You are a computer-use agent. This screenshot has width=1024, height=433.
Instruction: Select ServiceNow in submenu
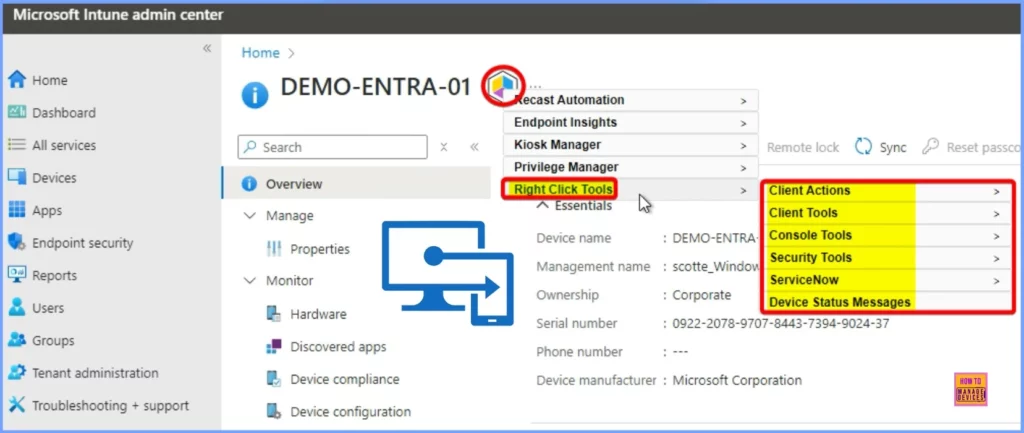click(885, 280)
